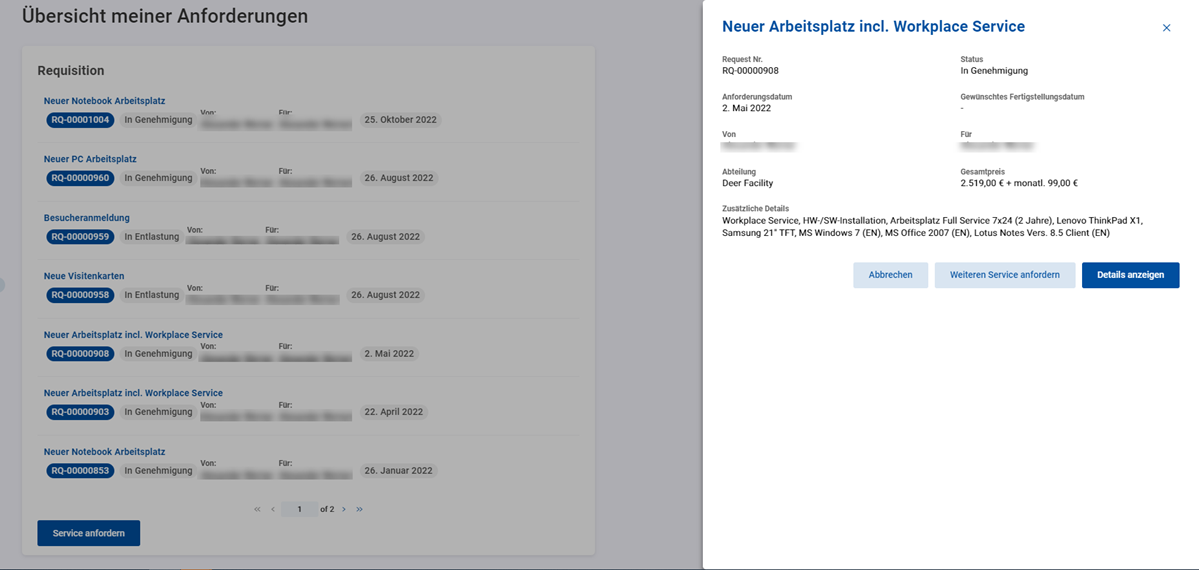Click the Gesamtpreis value 2.519,00 €
1199x570 pixels.
pyautogui.click(x=1019, y=184)
